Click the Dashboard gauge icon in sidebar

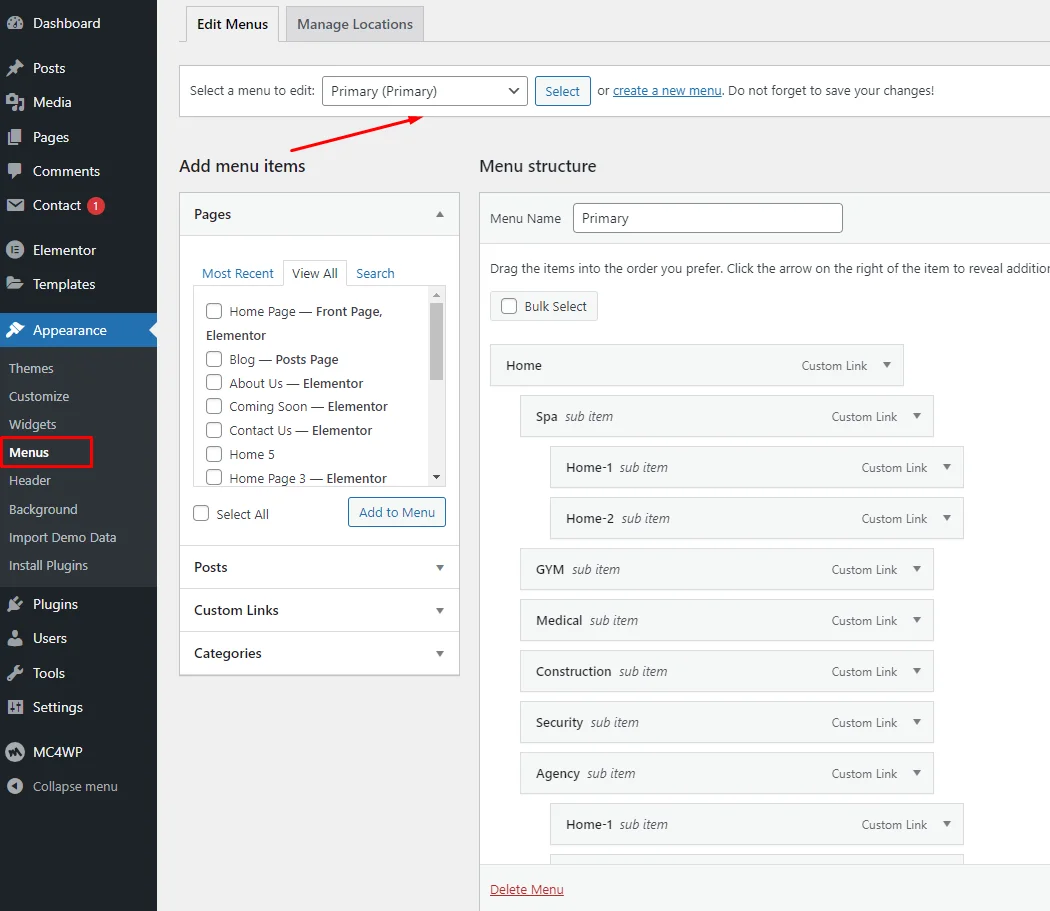pyautogui.click(x=15, y=23)
